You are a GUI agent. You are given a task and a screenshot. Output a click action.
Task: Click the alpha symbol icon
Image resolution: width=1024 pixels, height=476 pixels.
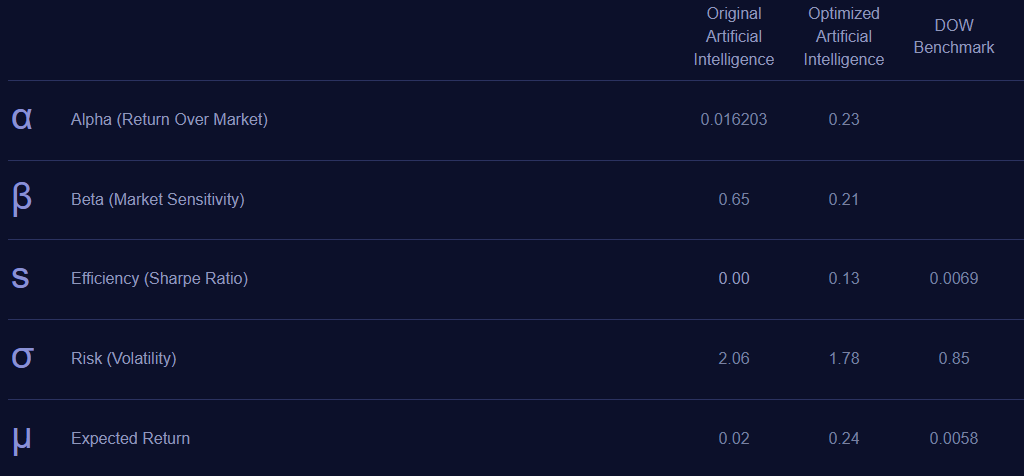[22, 119]
